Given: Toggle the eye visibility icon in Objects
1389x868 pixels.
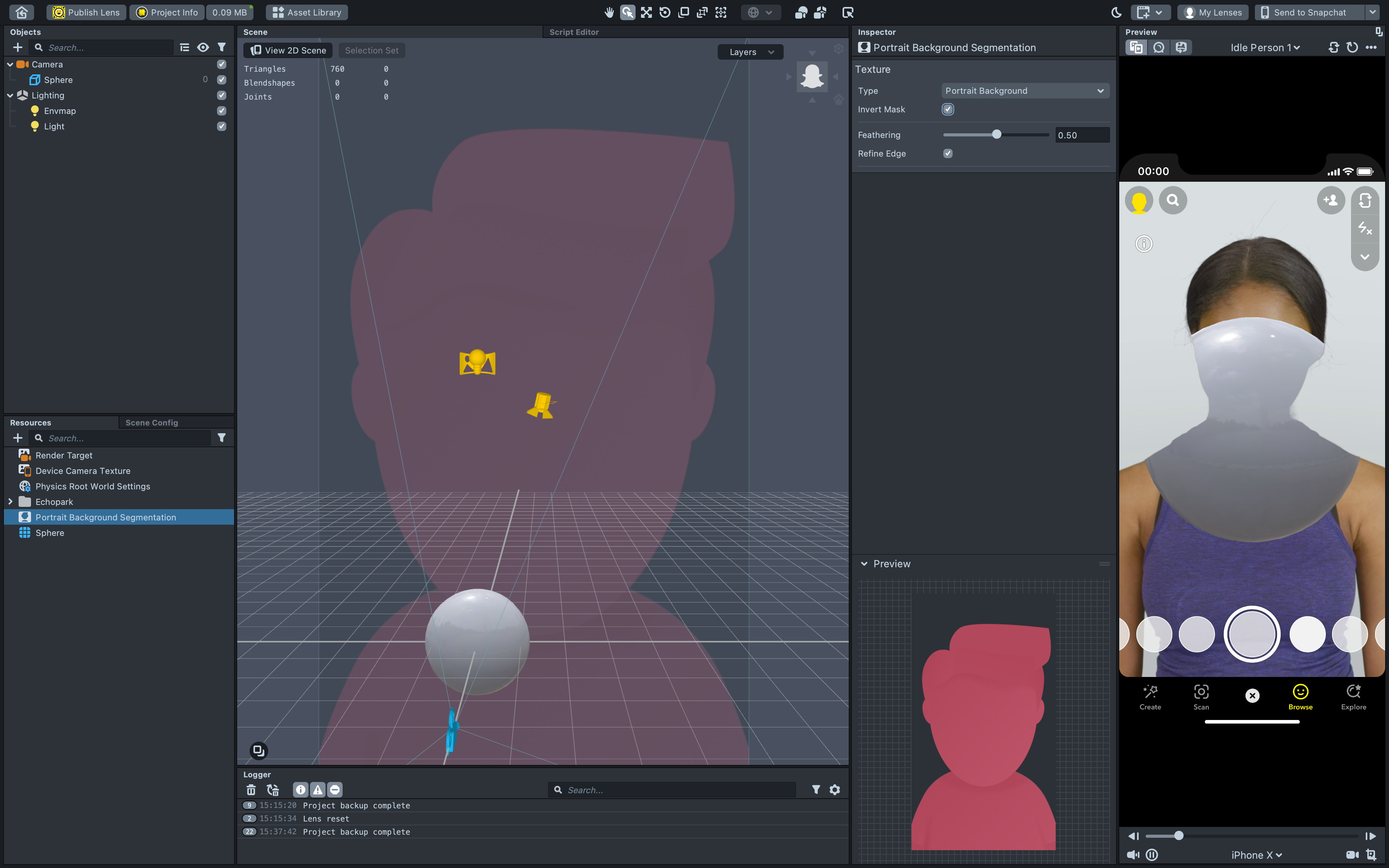Looking at the screenshot, I should 203,48.
